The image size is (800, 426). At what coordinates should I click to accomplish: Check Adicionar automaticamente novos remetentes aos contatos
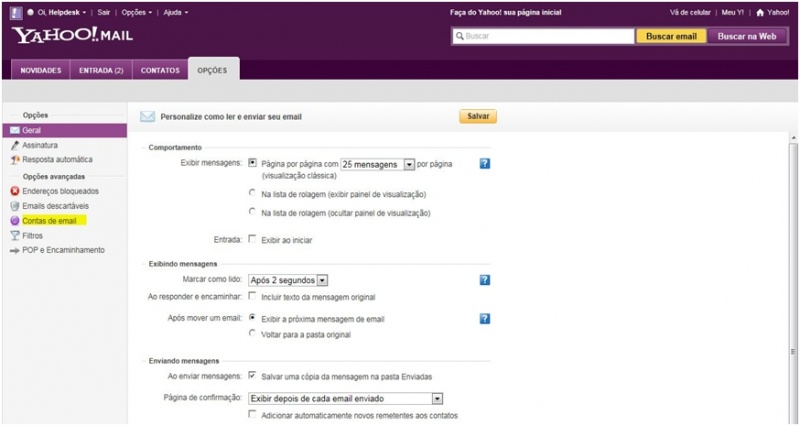pos(252,414)
